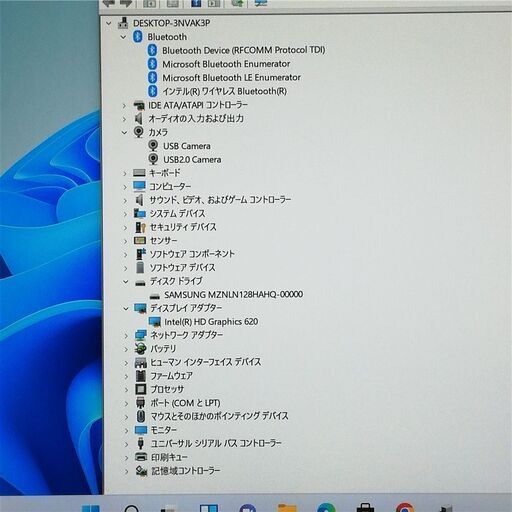The height and width of the screenshot is (512, 512).
Task: Select the DESKTOP-3NVAK3P computer root icon
Action: tap(123, 23)
